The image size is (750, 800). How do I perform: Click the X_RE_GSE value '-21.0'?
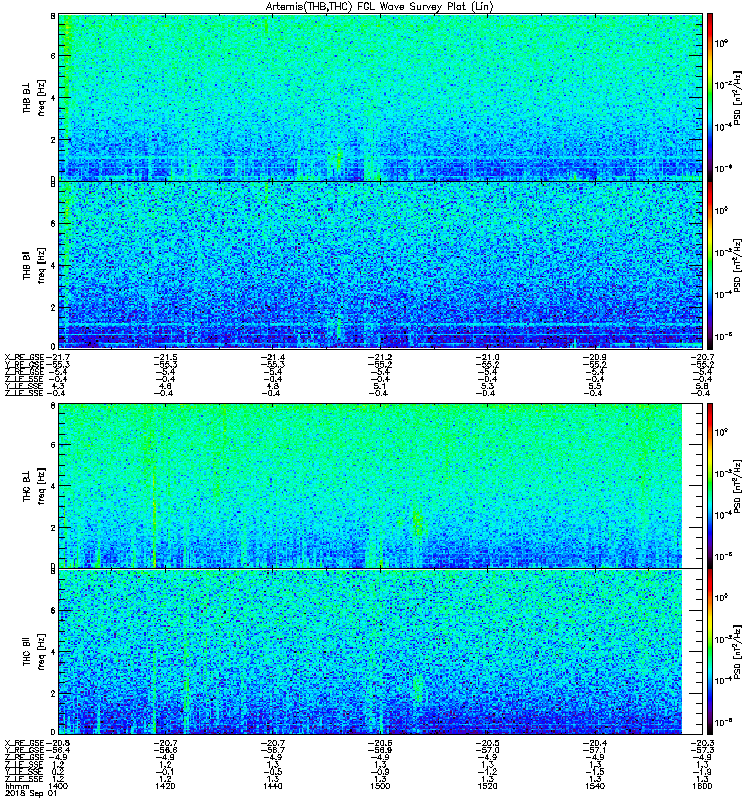[x=487, y=357]
